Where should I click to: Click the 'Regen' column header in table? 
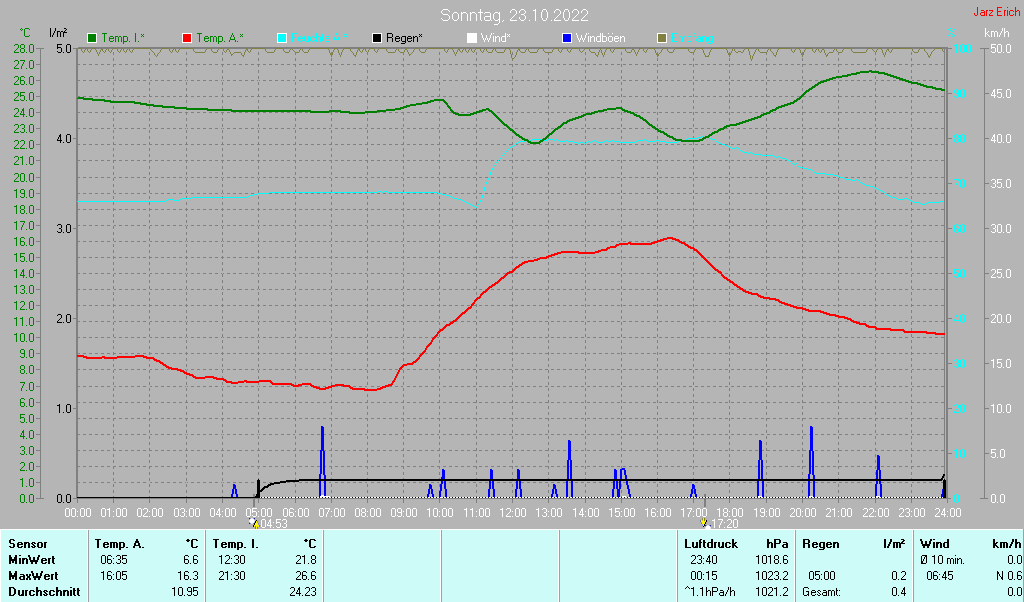tap(821, 544)
